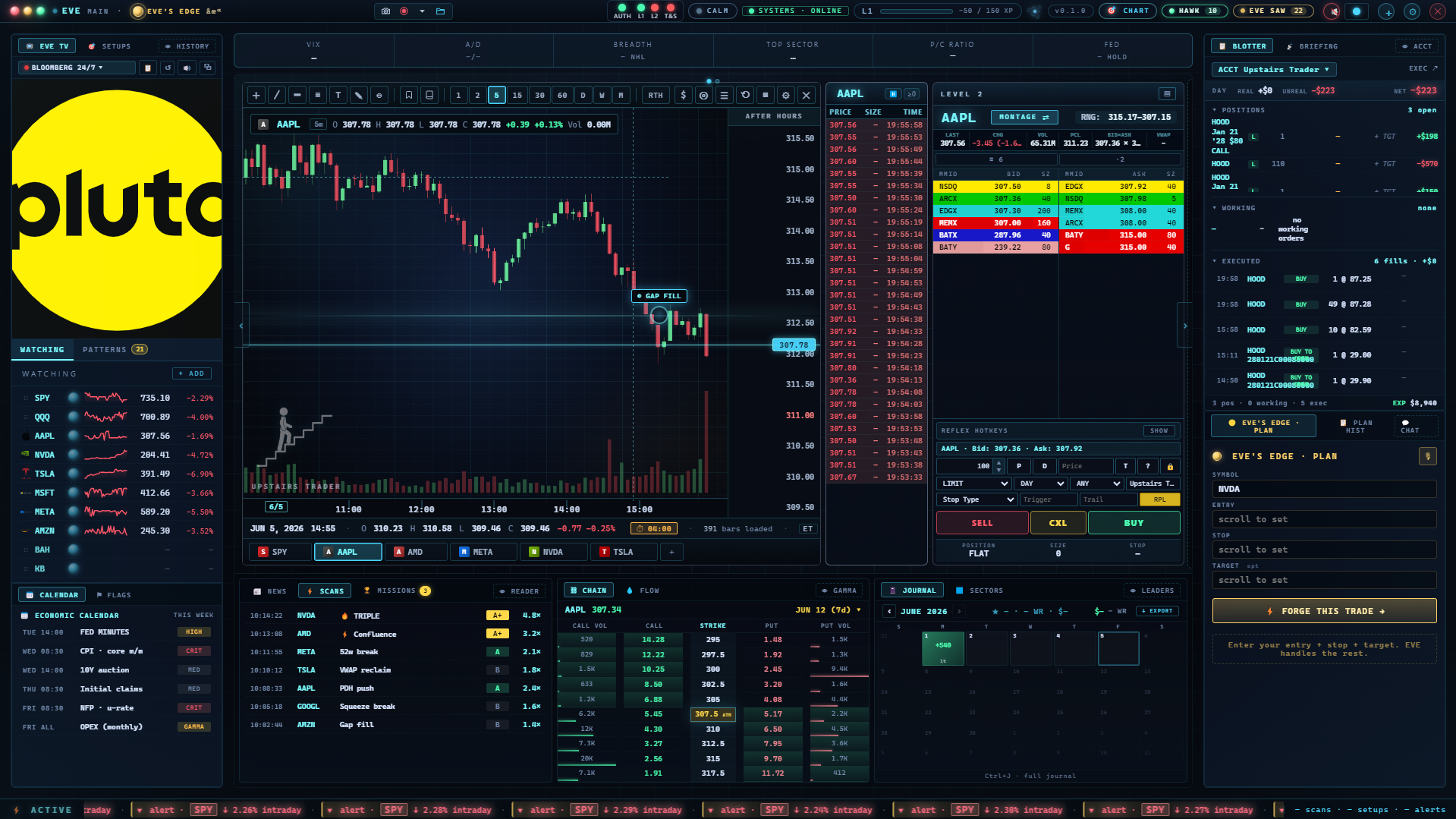Switch to the SETUPS tab
Viewport: 1456px width, 819px height.
(110, 46)
